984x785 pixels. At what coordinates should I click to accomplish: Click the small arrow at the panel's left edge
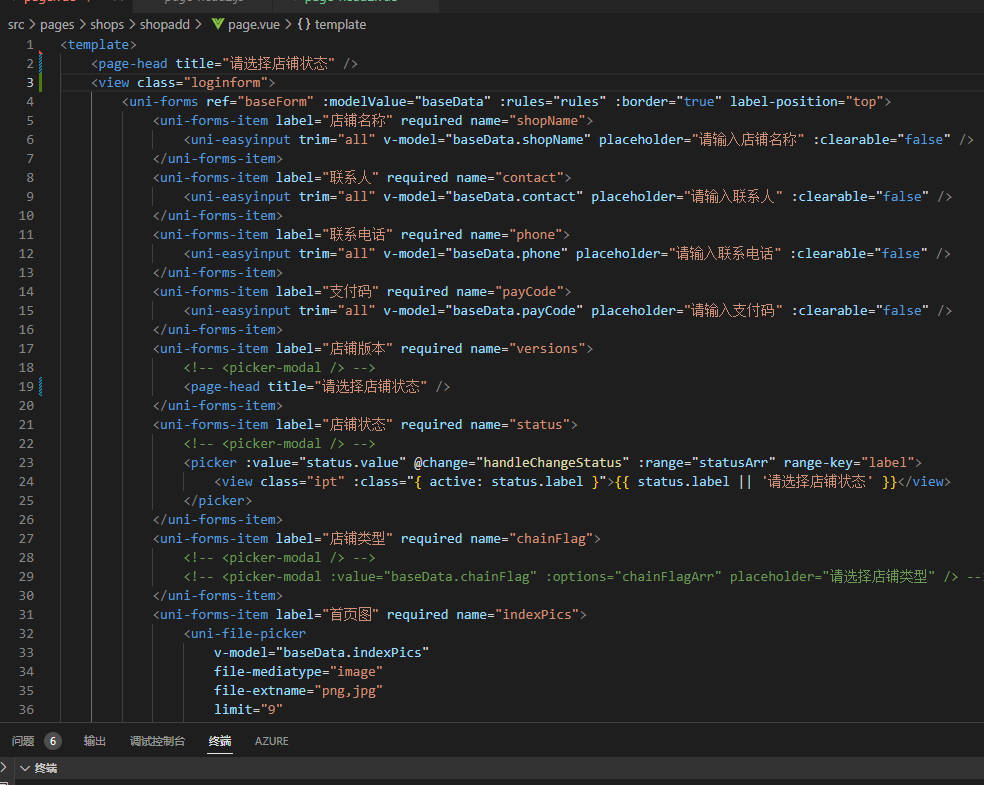[5, 768]
